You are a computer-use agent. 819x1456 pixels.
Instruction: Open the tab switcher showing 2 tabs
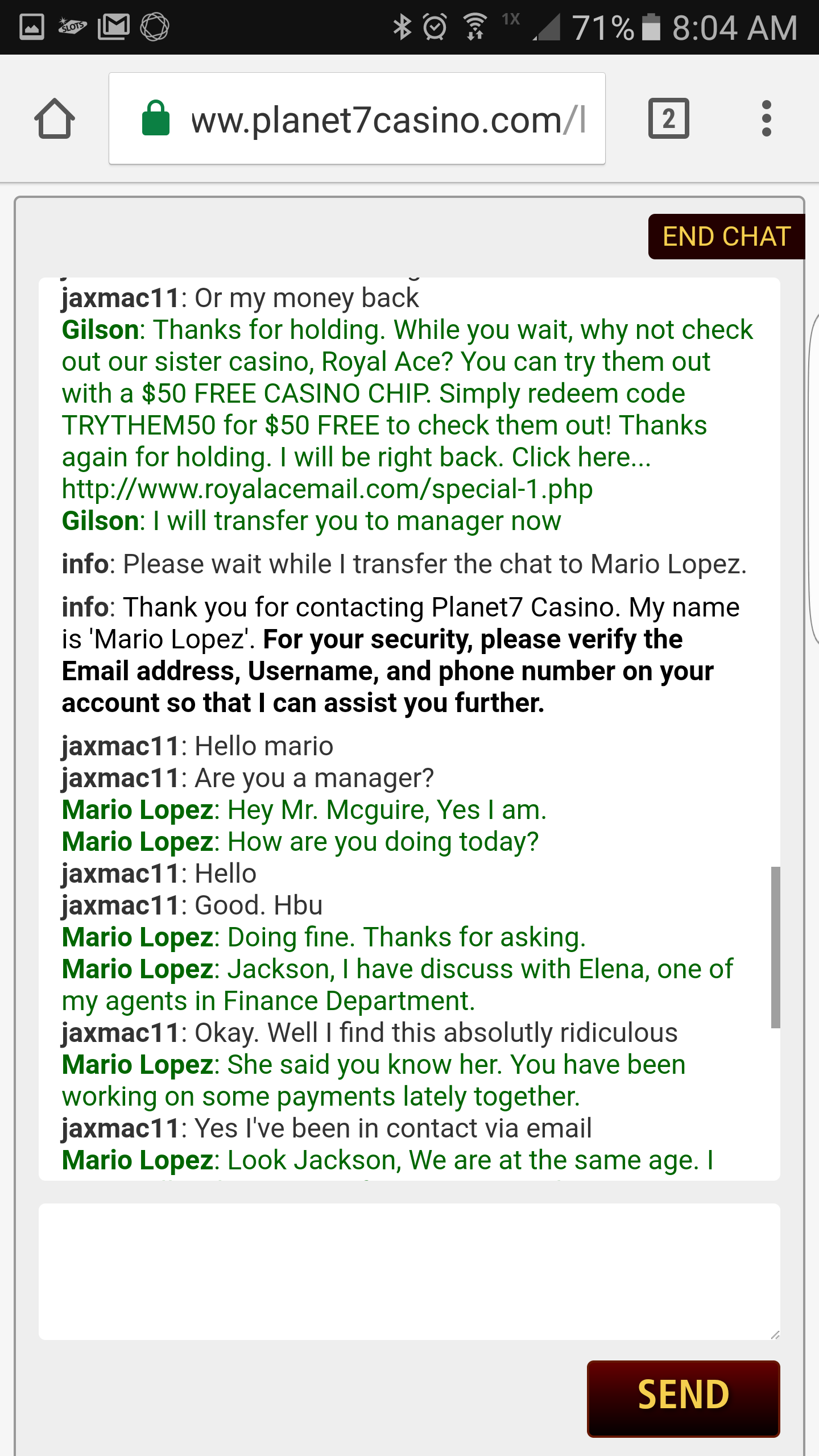668,119
